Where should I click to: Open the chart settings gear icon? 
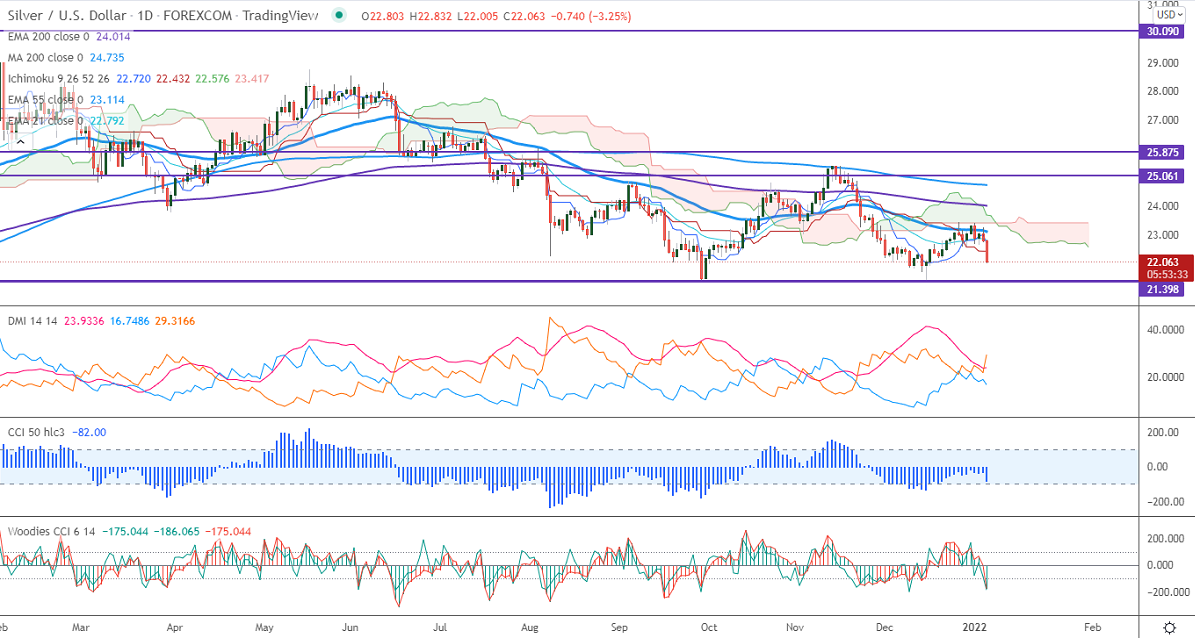click(1168, 627)
